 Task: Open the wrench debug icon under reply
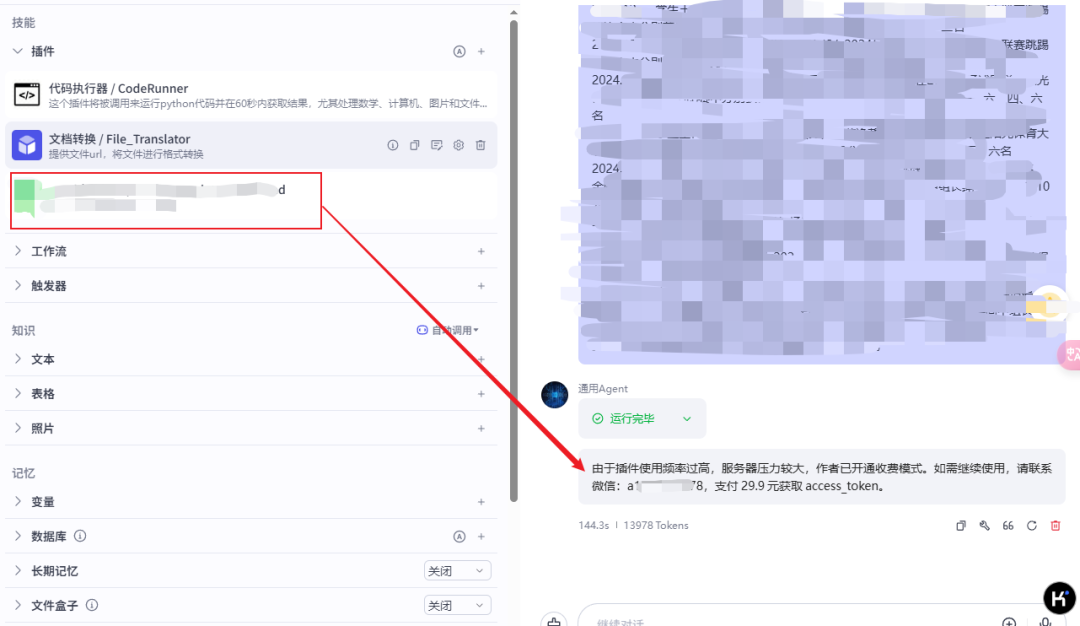click(984, 525)
